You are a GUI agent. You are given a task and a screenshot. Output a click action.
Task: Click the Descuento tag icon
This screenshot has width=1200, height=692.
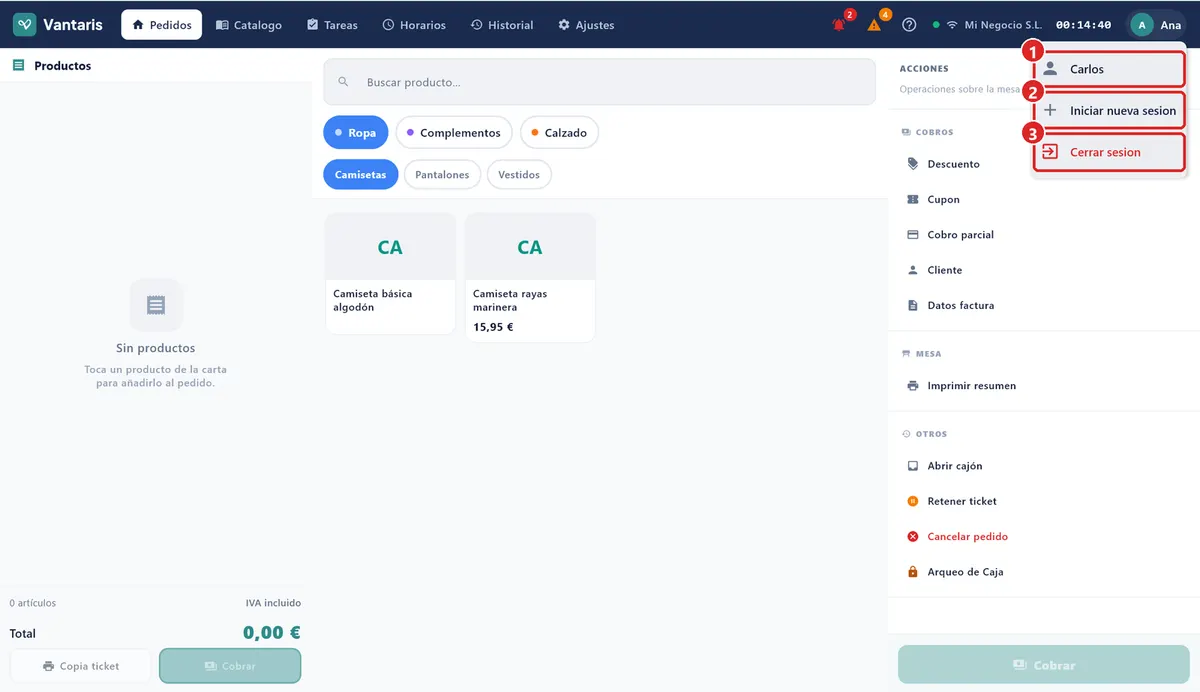[912, 164]
